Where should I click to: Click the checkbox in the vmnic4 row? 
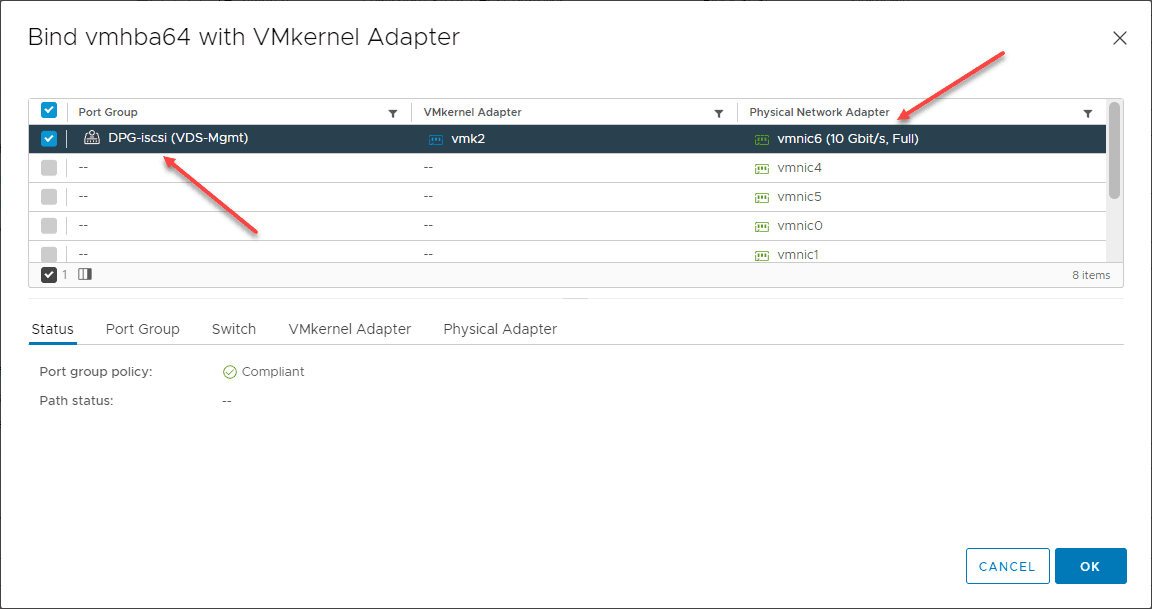pyautogui.click(x=49, y=168)
